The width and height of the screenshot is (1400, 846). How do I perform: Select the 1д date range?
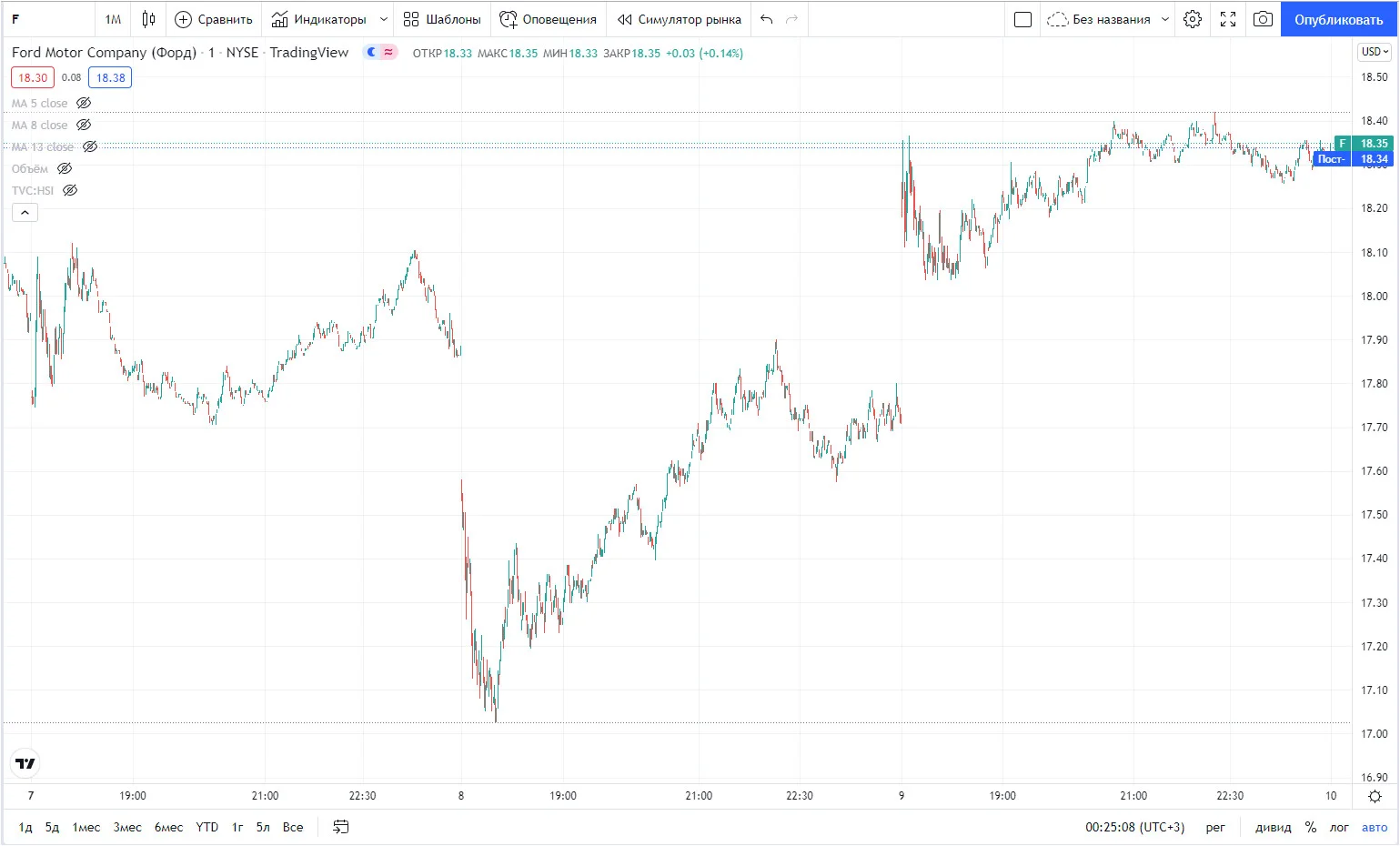click(25, 827)
